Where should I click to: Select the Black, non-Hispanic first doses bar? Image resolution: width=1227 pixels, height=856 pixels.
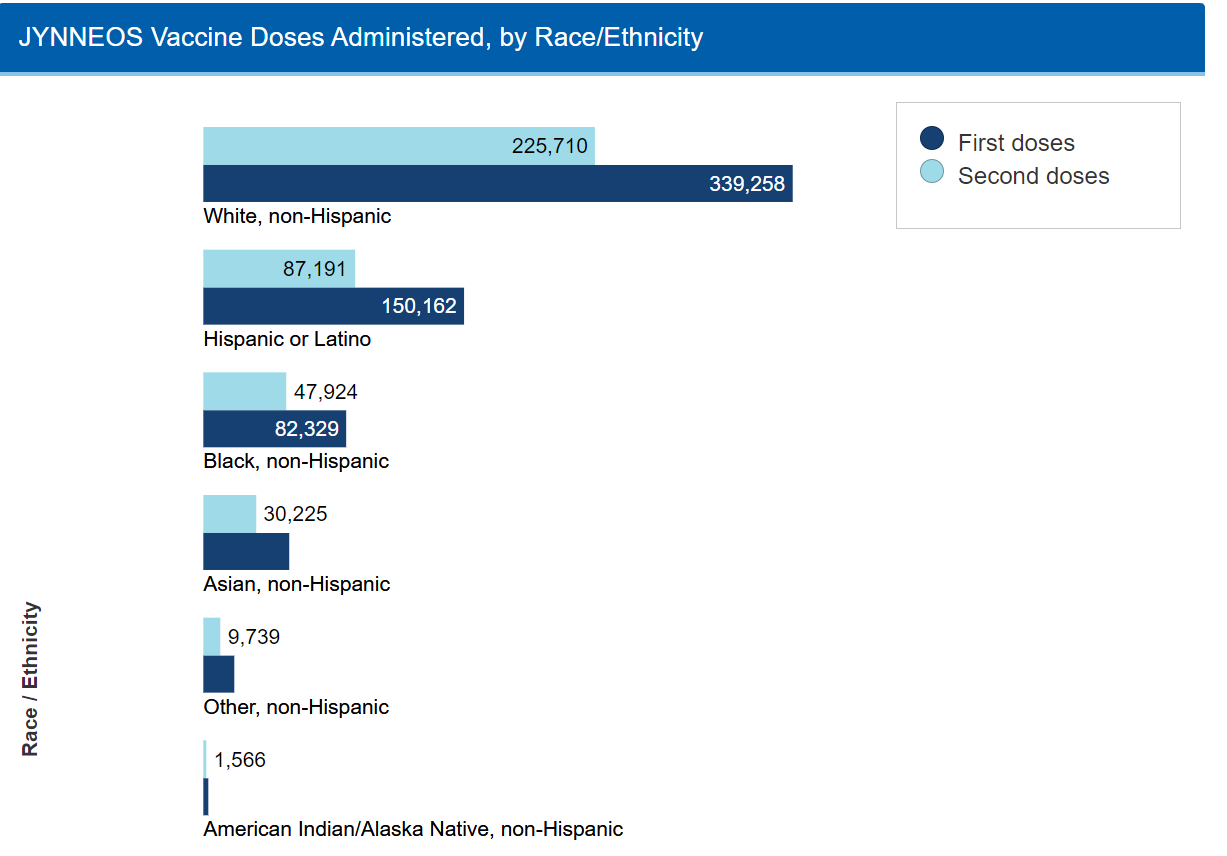click(274, 429)
